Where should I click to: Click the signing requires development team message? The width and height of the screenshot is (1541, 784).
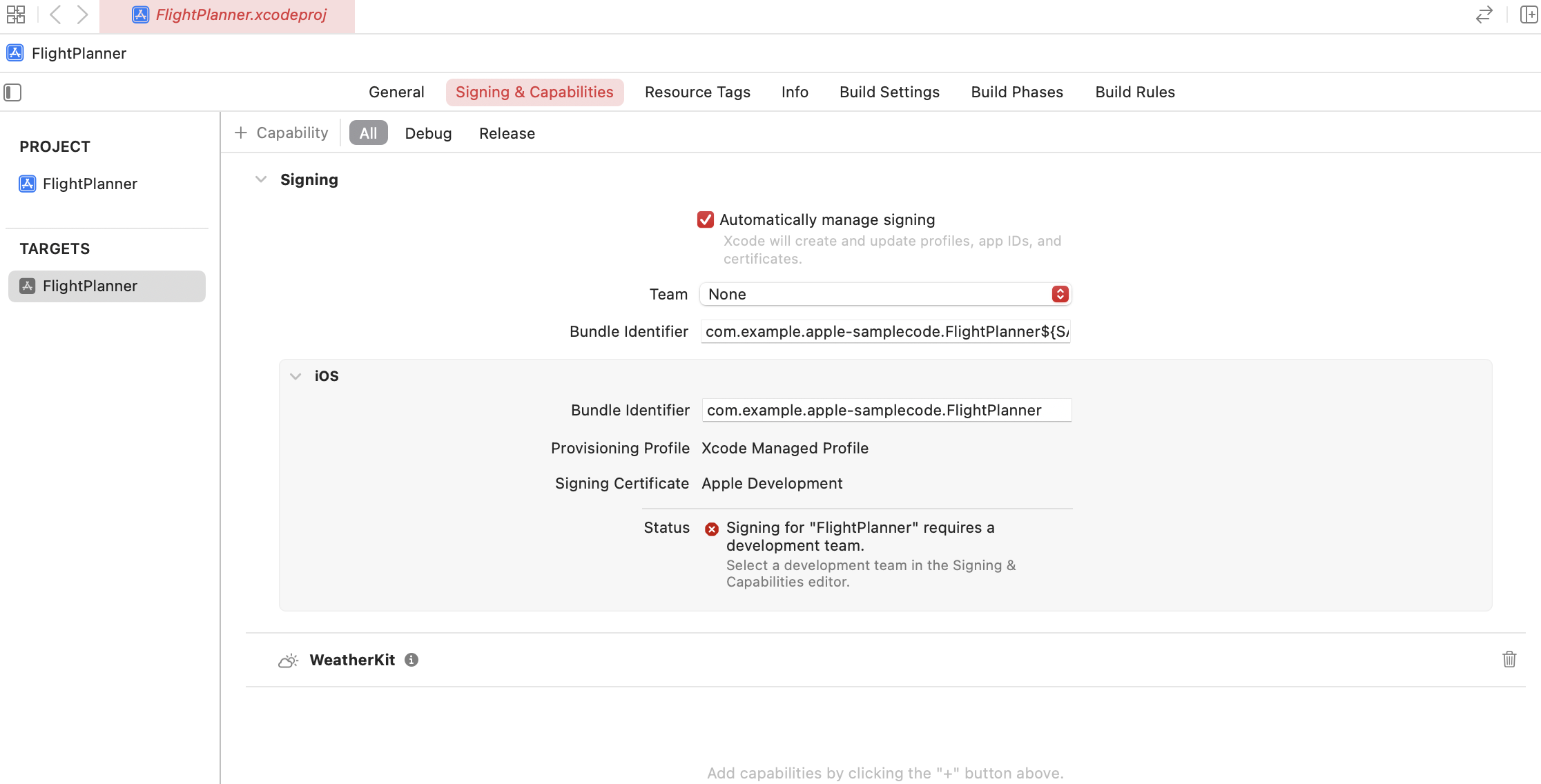[x=860, y=536]
